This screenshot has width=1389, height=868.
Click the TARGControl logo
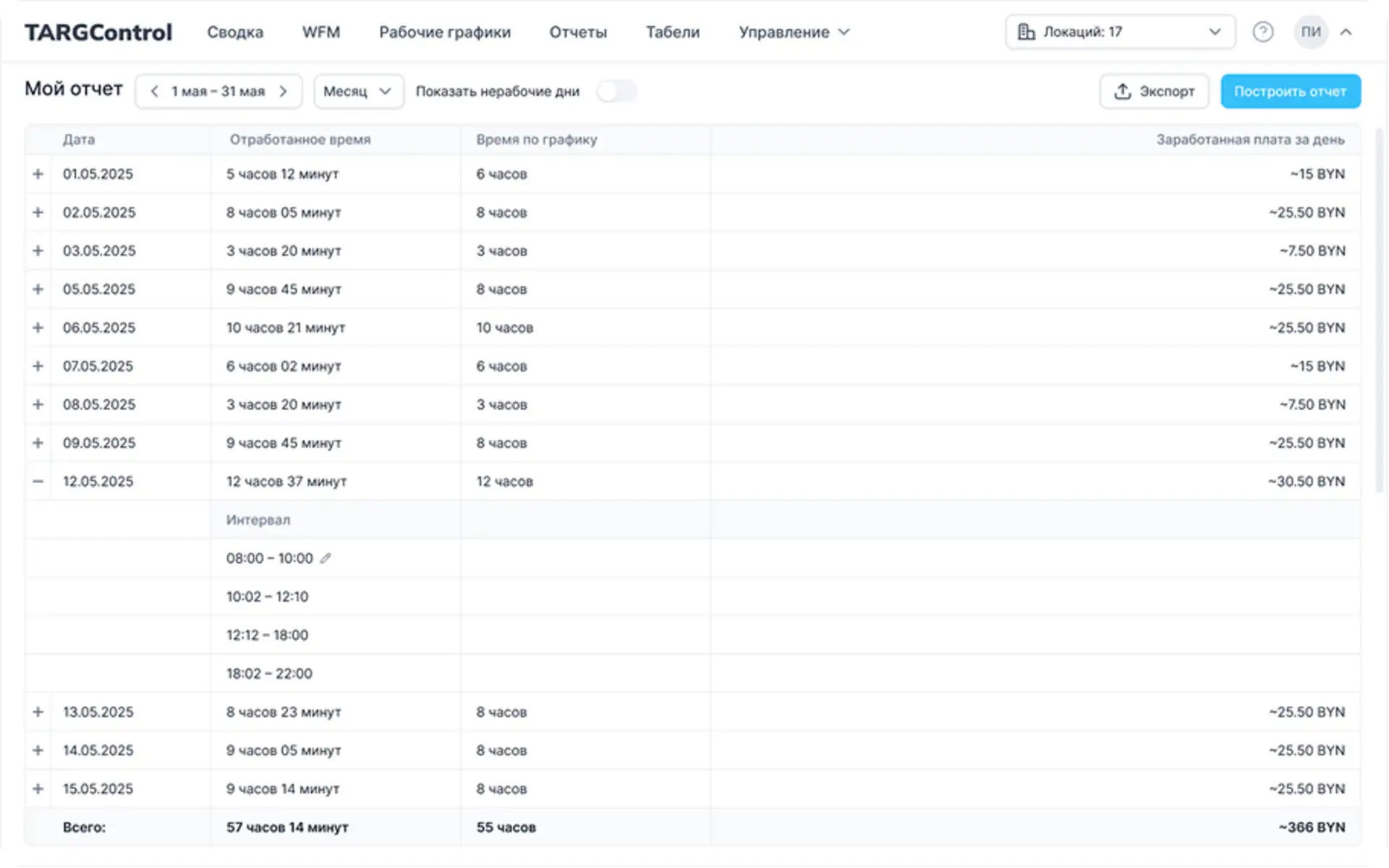coord(98,32)
